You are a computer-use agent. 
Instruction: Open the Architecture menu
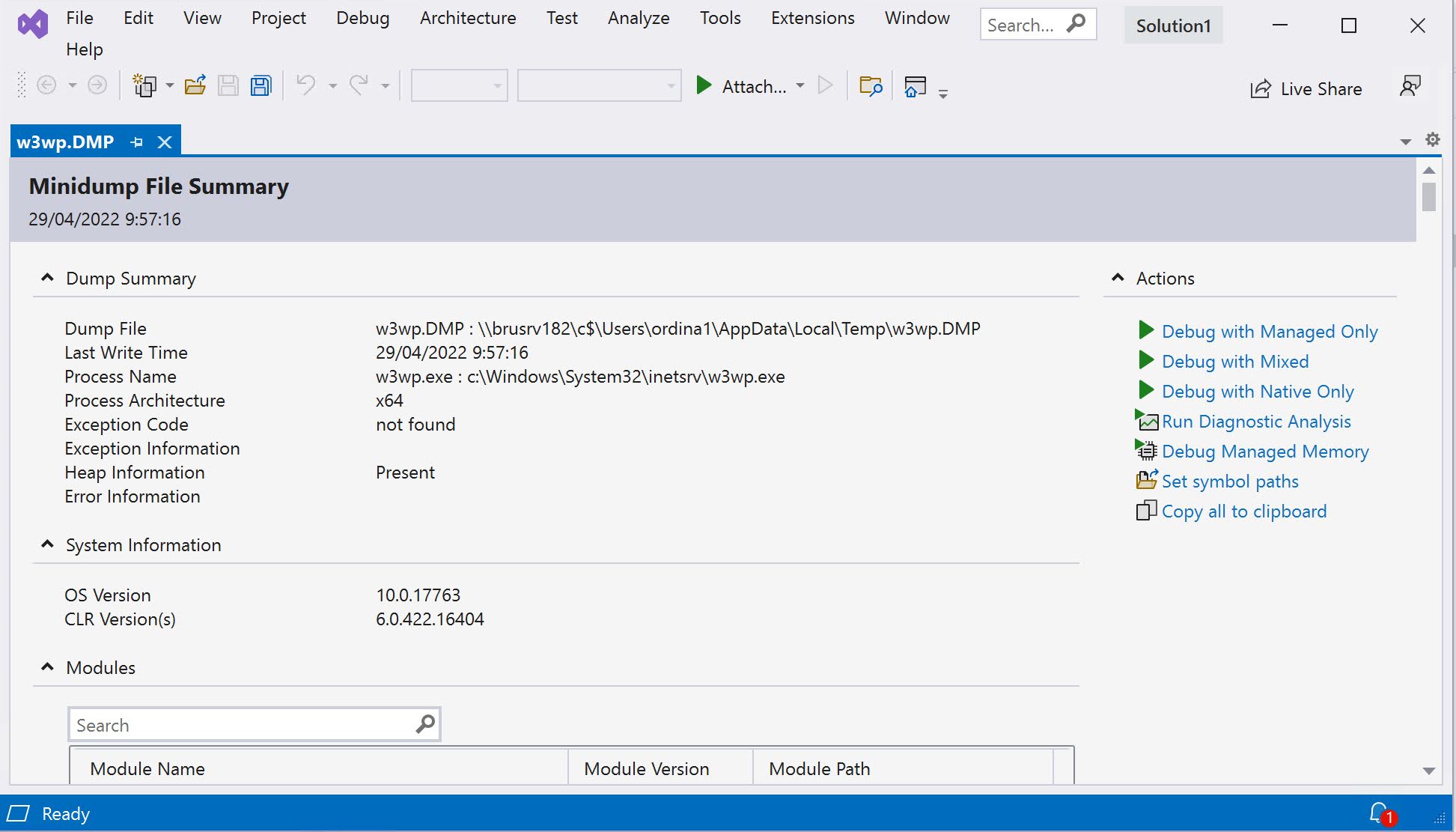pyautogui.click(x=467, y=18)
